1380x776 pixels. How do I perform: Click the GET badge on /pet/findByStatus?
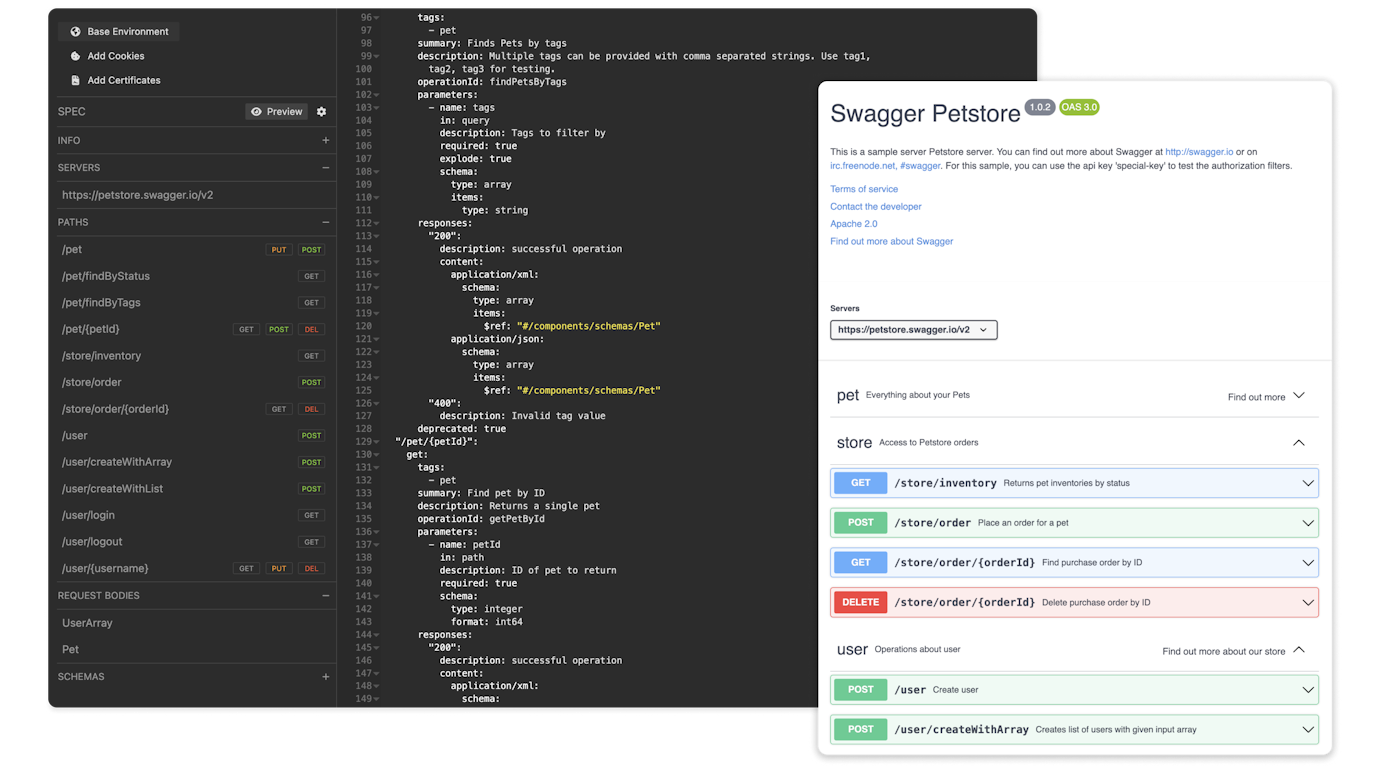311,275
